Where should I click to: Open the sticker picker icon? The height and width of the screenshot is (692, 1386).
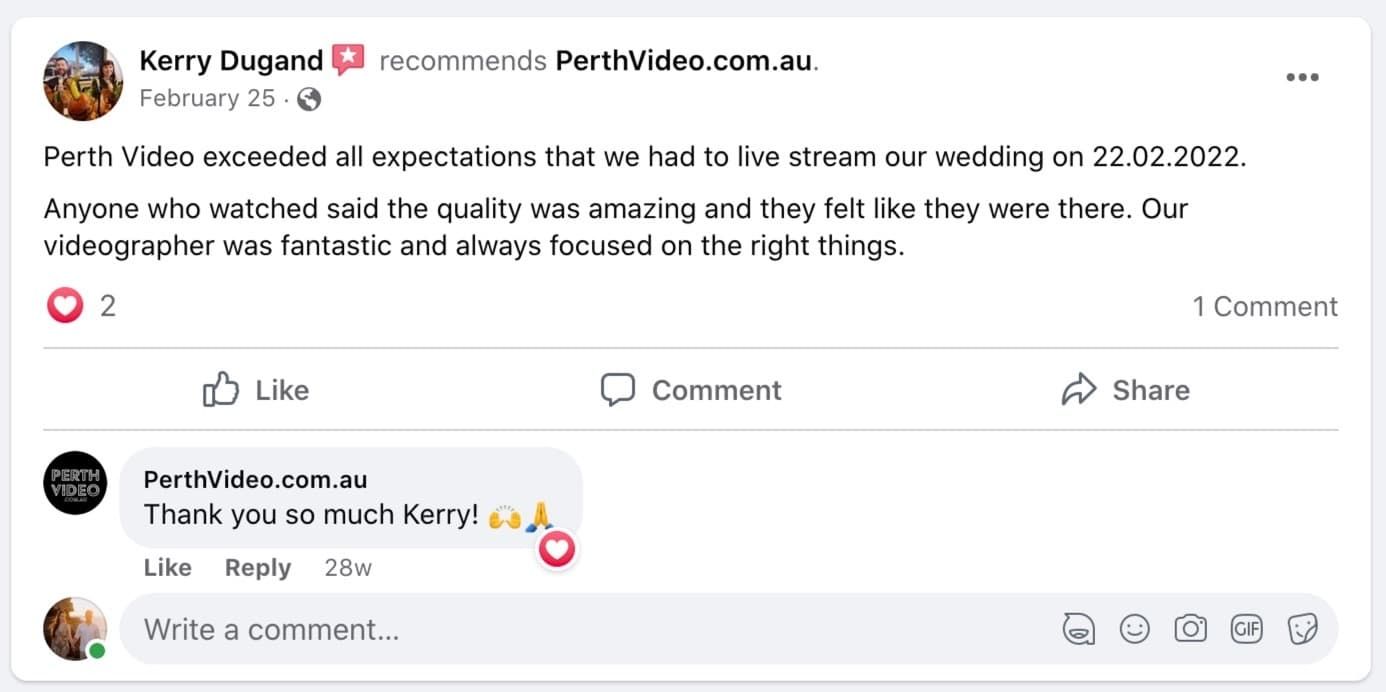point(1302,629)
